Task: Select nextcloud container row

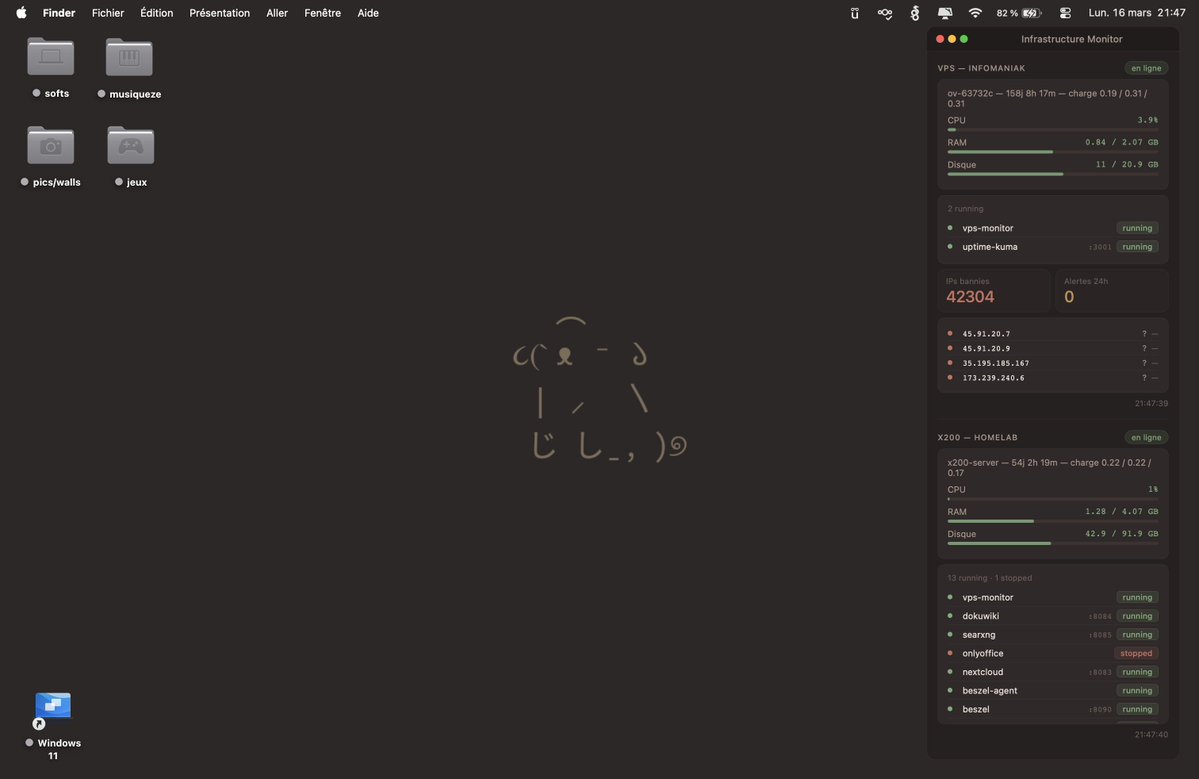Action: point(1052,672)
